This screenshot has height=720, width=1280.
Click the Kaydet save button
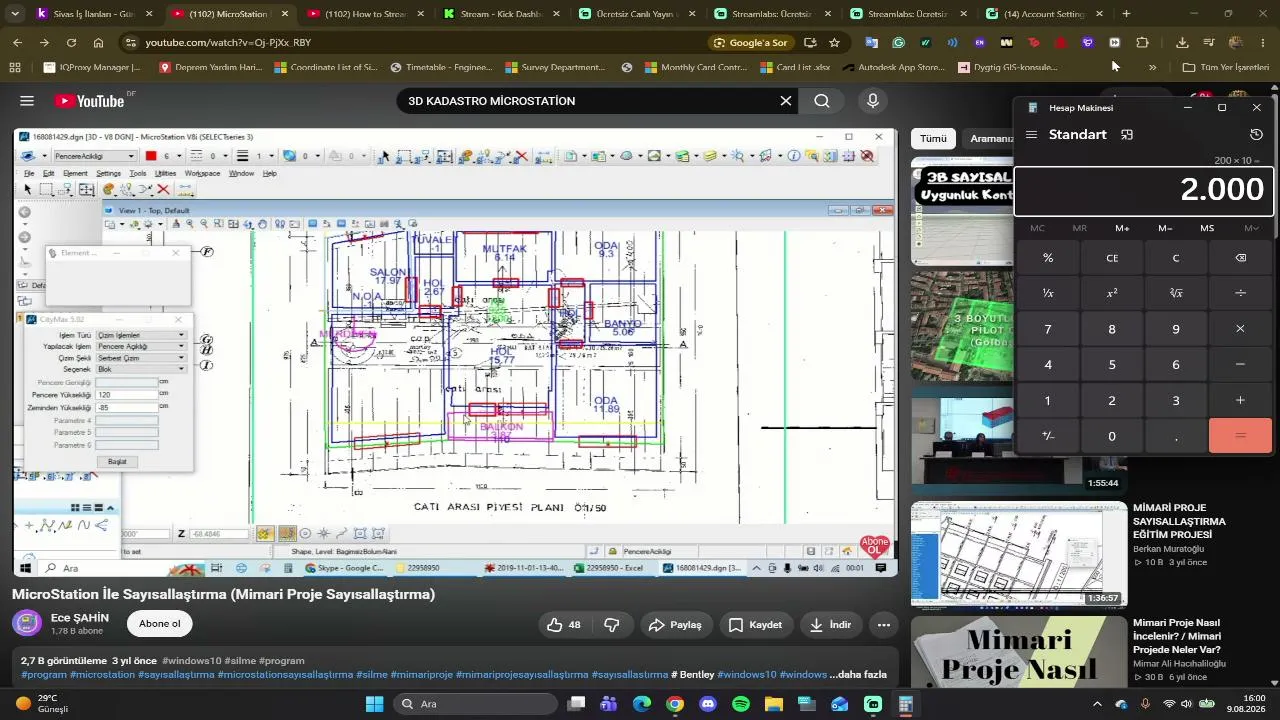[755, 625]
